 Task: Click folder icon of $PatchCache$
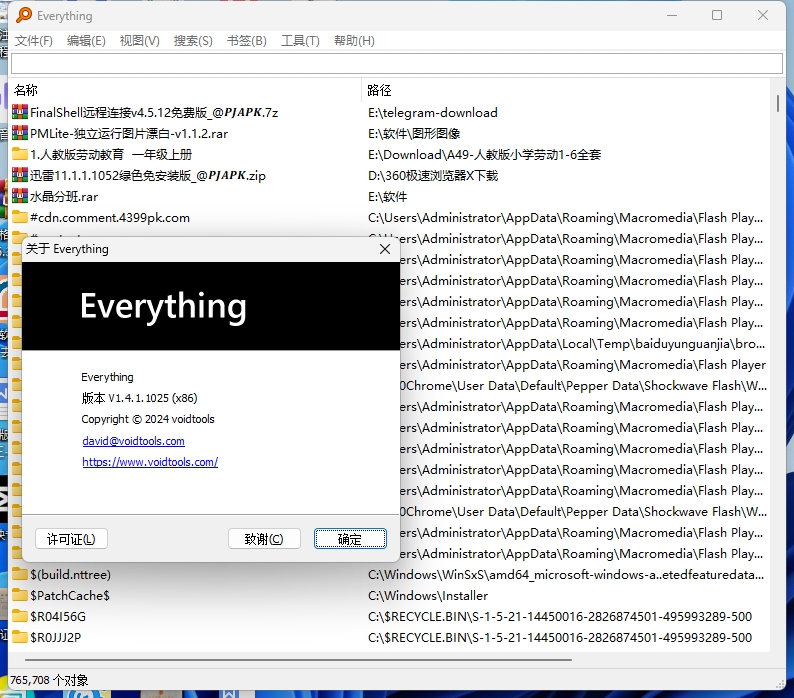coord(20,595)
